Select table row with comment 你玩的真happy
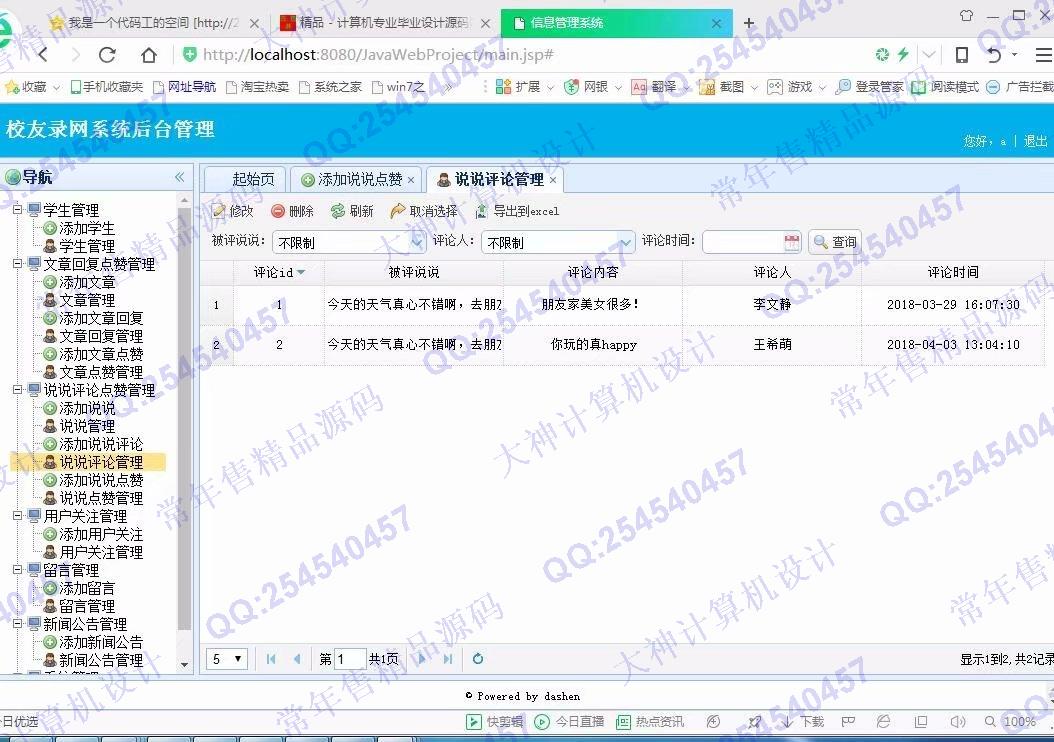Screen dimensions: 1054x742 point(622,344)
